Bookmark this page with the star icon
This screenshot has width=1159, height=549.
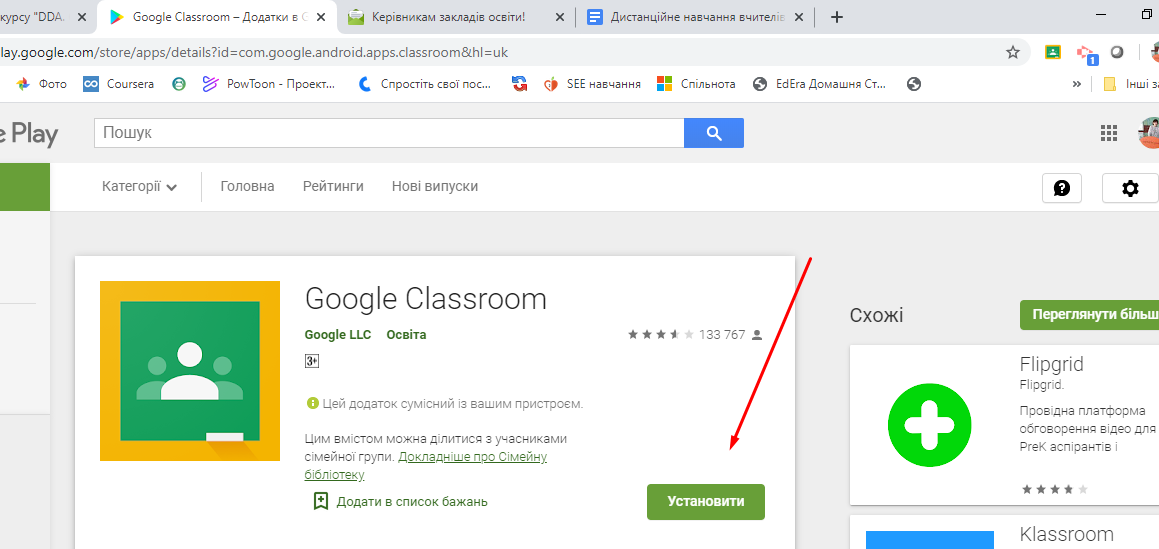point(1013,52)
